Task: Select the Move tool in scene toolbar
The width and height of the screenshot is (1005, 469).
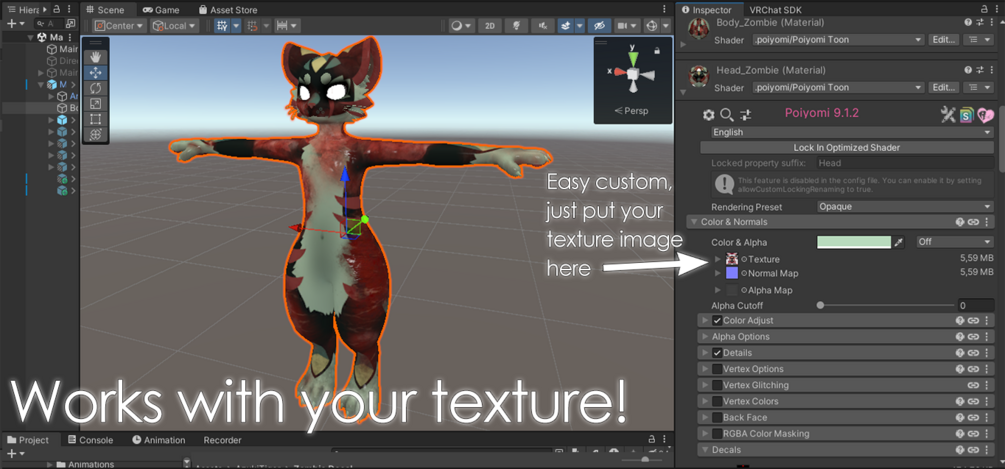Action: click(x=96, y=72)
